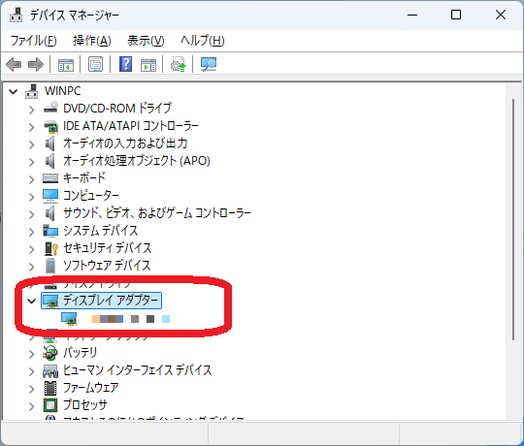Expand システム デバイス category

pyautogui.click(x=31, y=231)
